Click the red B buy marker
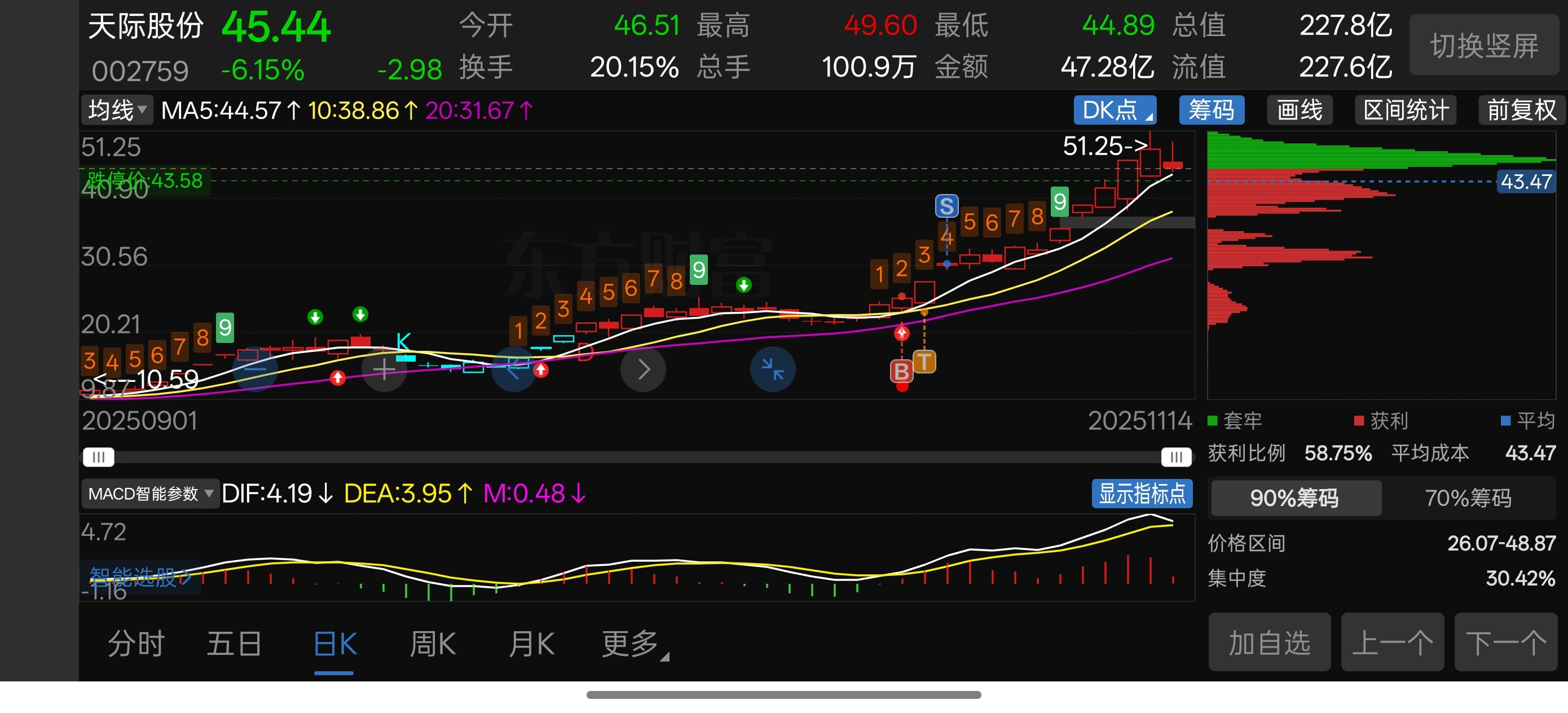Image resolution: width=1568 pixels, height=713 pixels. [x=901, y=371]
